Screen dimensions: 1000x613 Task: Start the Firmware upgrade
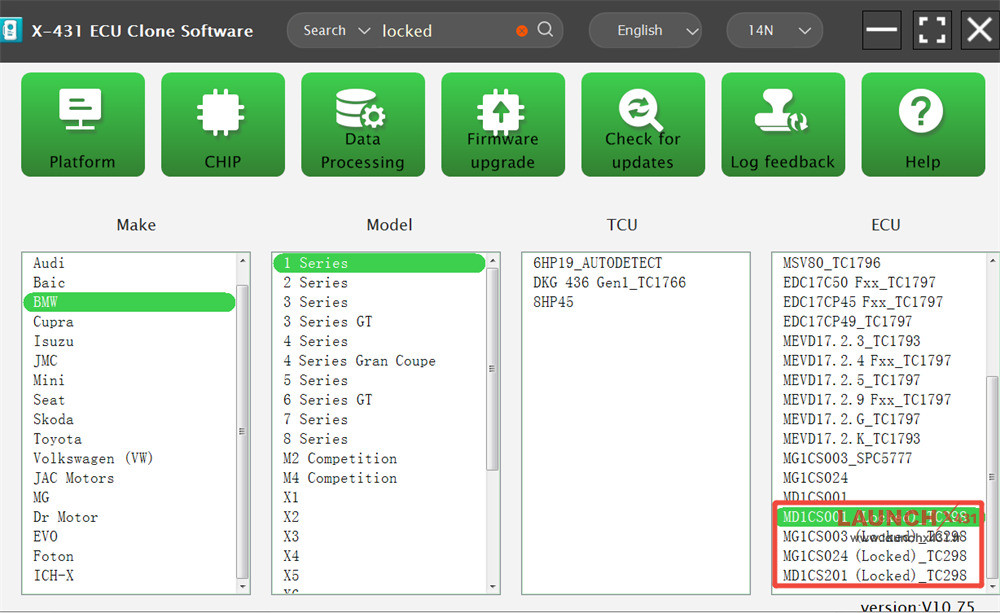[503, 124]
